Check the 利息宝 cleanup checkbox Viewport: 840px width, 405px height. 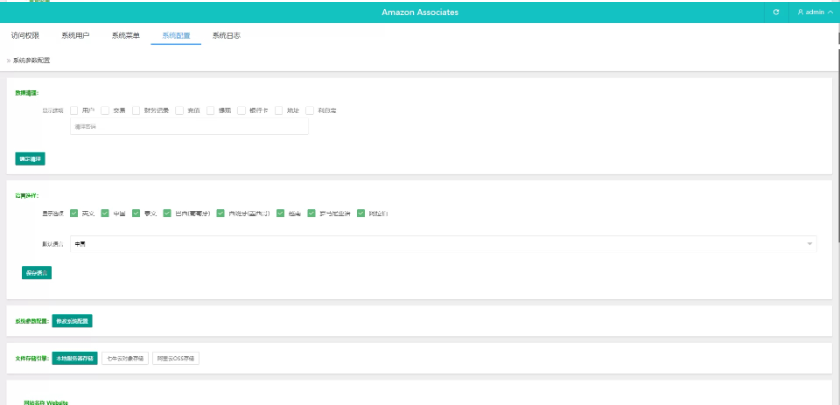[x=310, y=110]
